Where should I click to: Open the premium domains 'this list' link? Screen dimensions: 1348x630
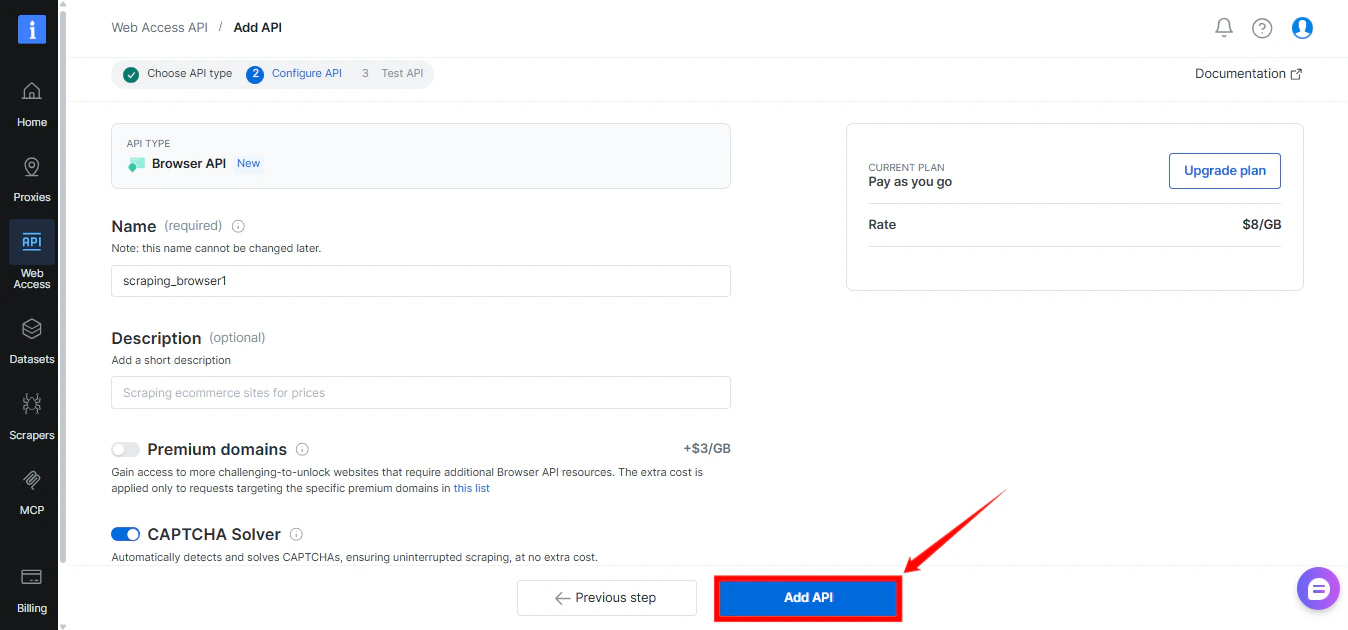point(471,488)
